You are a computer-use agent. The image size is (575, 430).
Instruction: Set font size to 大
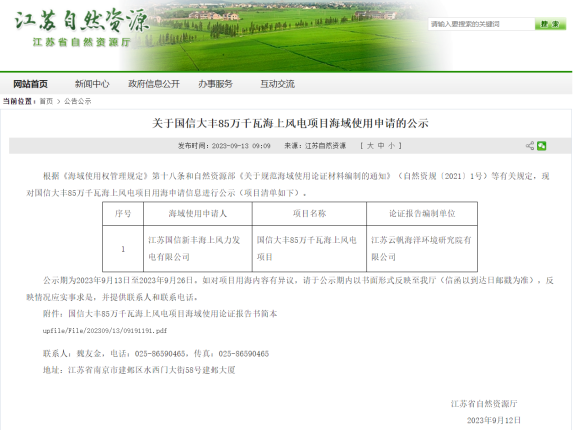pos(370,146)
